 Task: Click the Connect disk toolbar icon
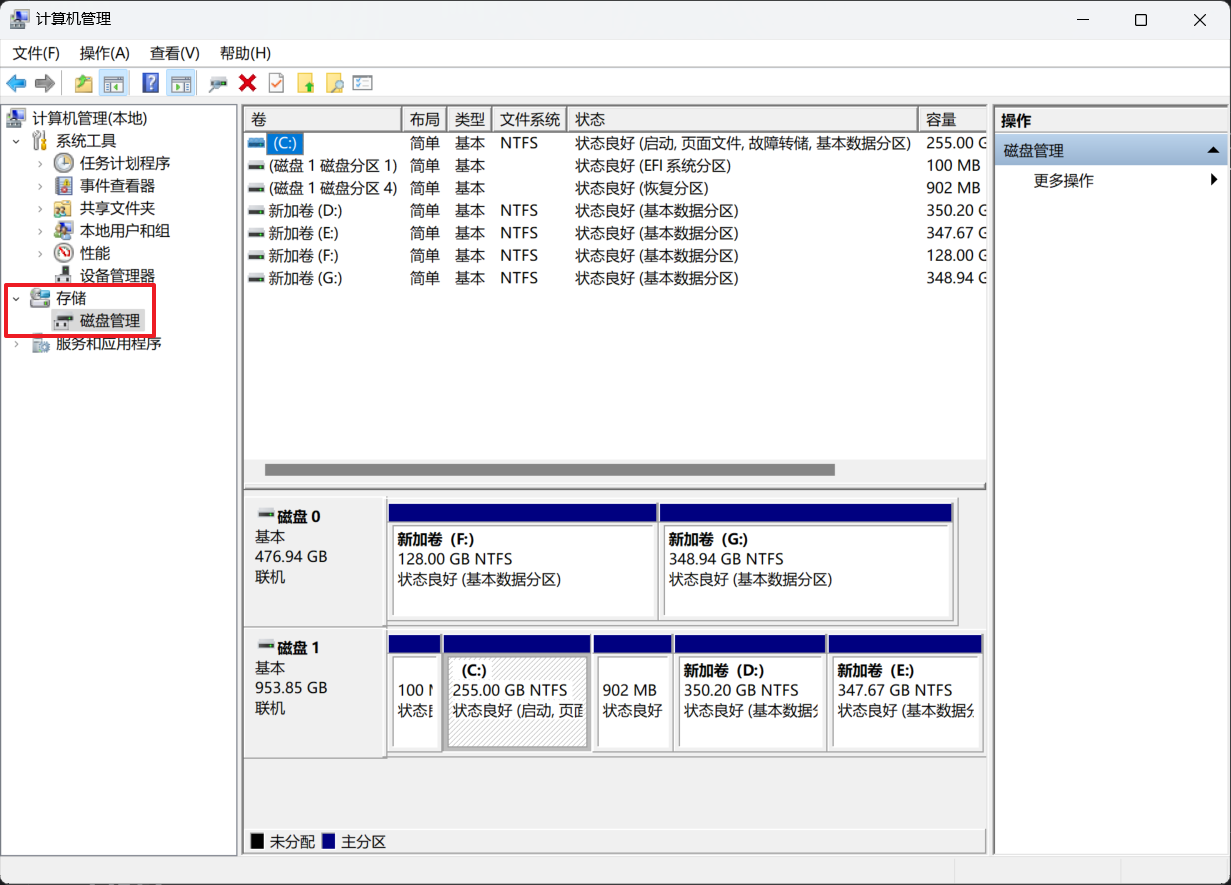(218, 83)
